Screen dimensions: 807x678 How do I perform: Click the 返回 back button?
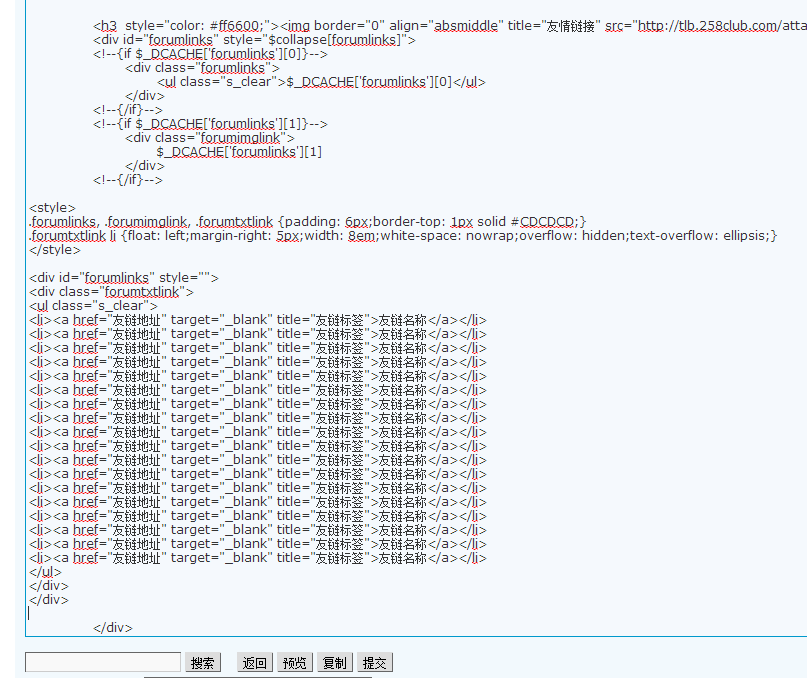click(255, 663)
